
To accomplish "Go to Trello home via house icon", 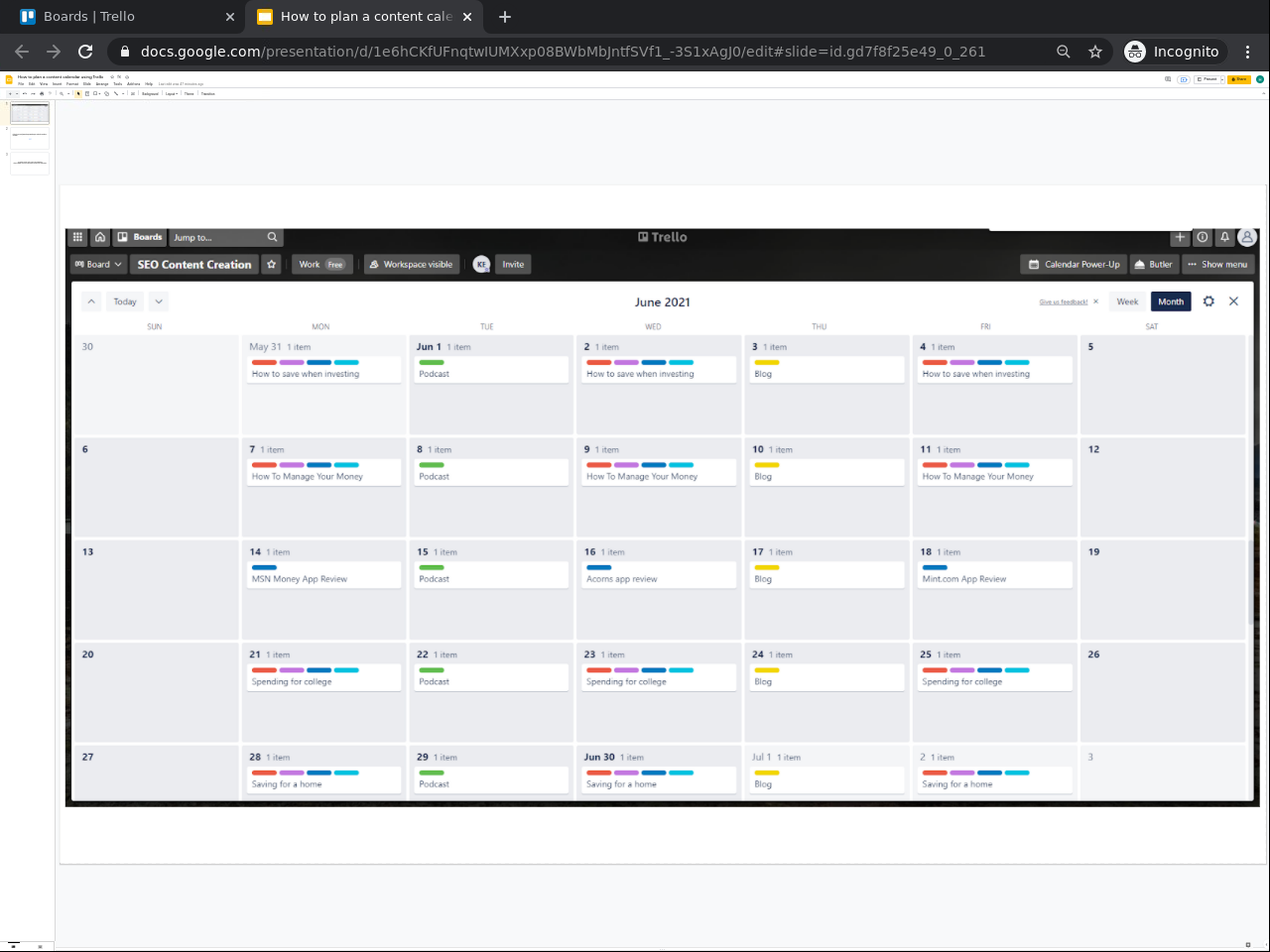I will click(100, 238).
